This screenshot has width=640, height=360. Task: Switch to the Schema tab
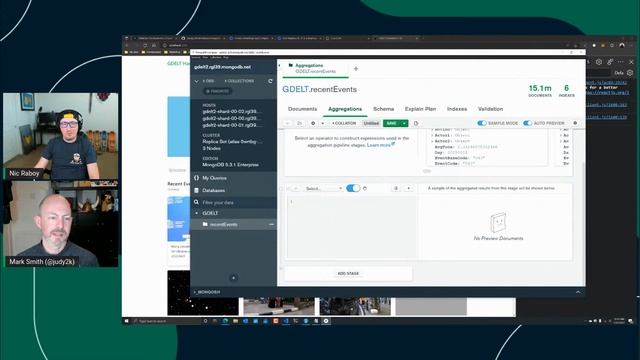[383, 109]
